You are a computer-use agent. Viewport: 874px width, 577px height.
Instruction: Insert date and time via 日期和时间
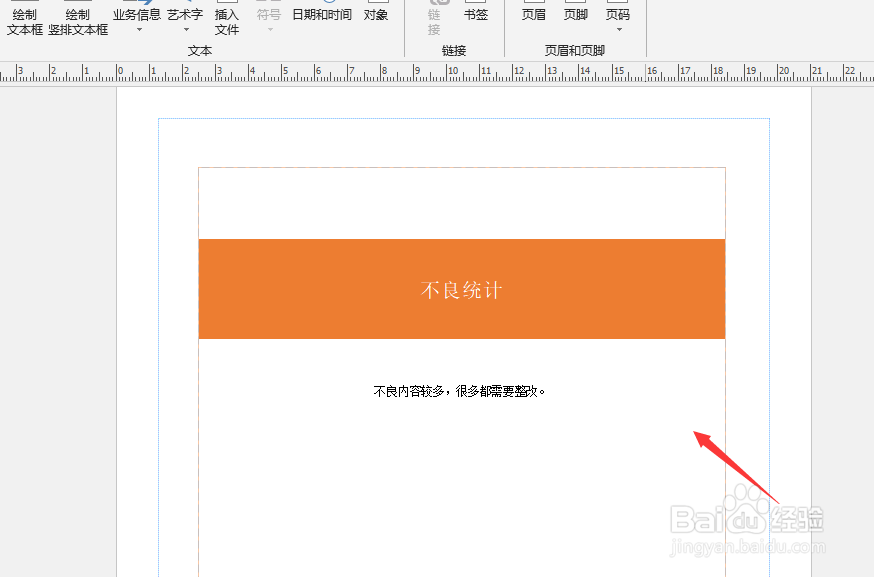click(321, 14)
